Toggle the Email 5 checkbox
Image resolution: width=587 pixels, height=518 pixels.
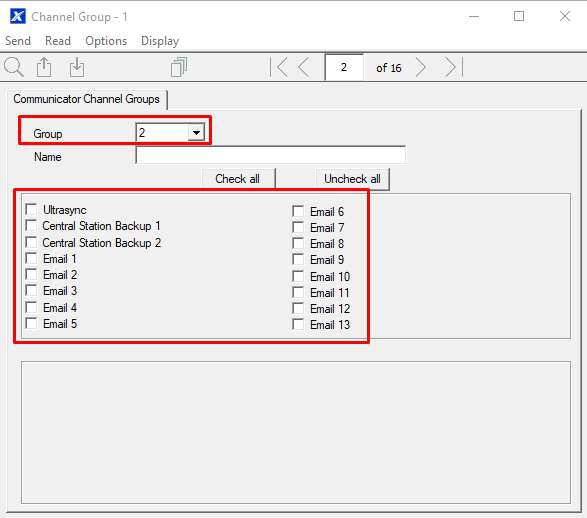(x=31, y=323)
